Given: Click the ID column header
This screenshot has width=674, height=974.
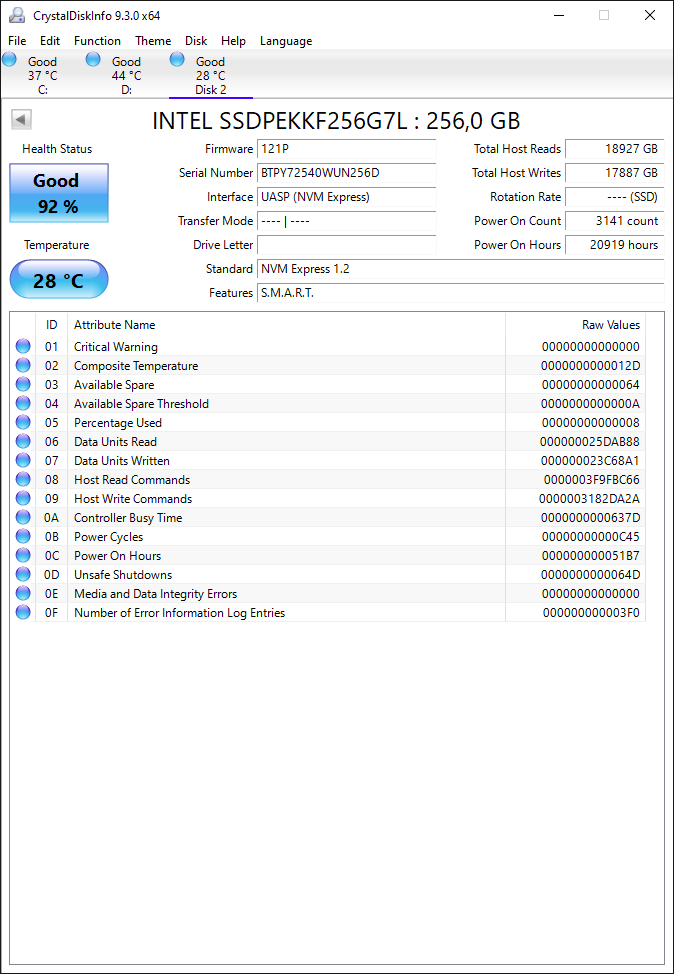Looking at the screenshot, I should pos(52,325).
